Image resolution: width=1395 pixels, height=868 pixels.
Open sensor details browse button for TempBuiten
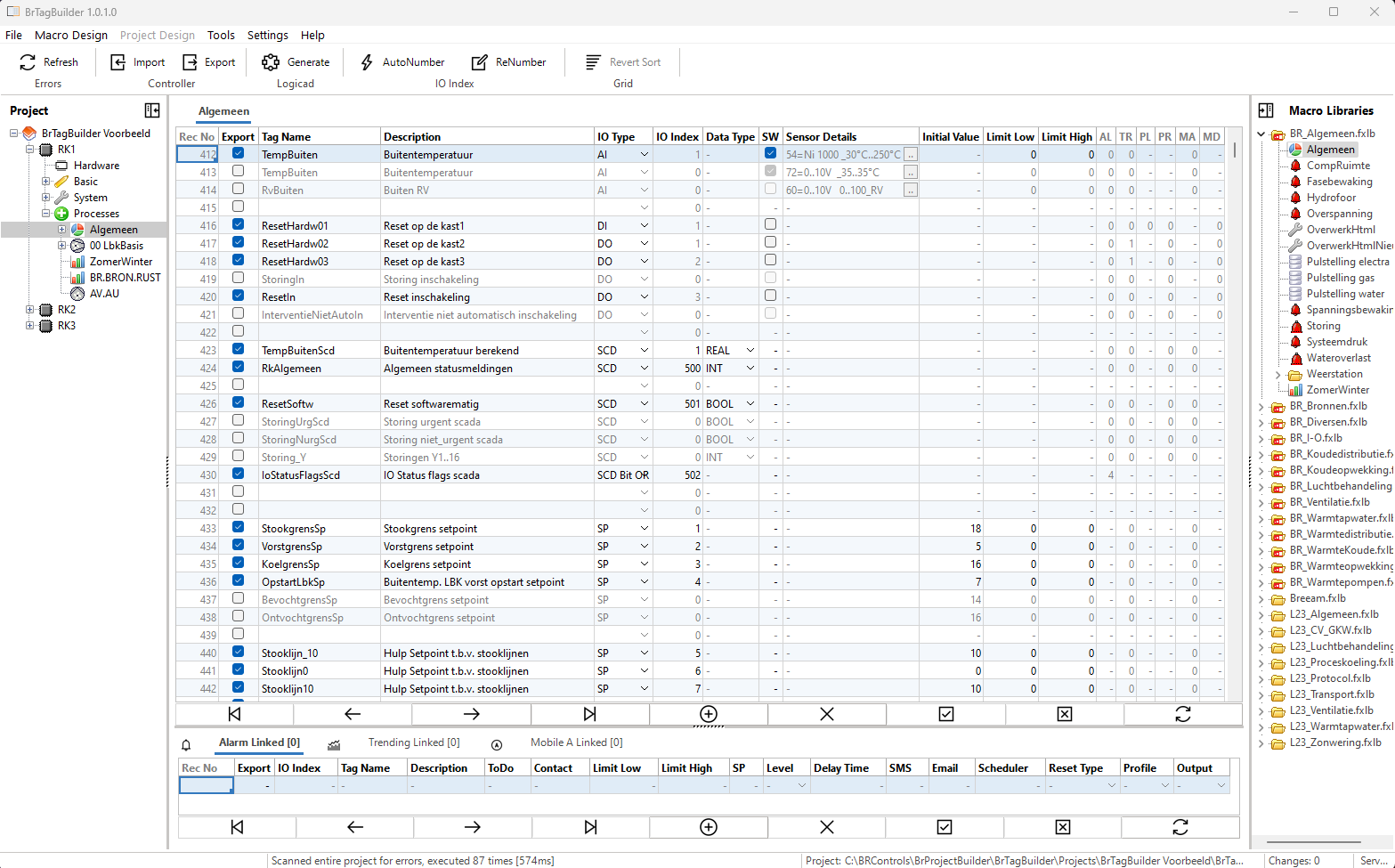911,154
